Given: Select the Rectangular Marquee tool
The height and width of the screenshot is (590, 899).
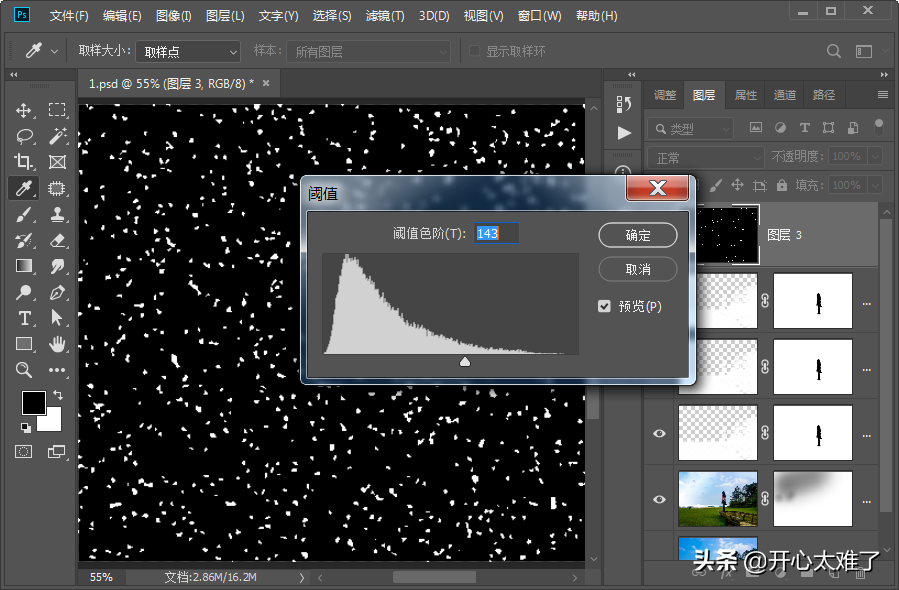Looking at the screenshot, I should [x=57, y=110].
